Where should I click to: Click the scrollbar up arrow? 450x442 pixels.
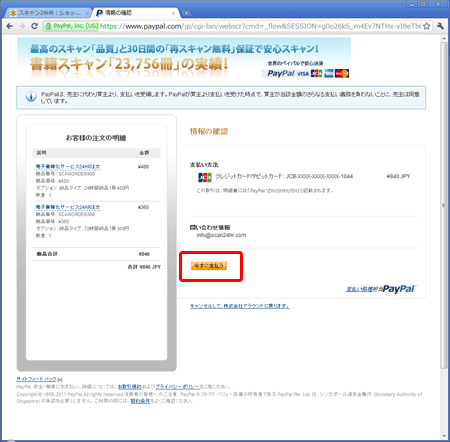click(x=444, y=39)
